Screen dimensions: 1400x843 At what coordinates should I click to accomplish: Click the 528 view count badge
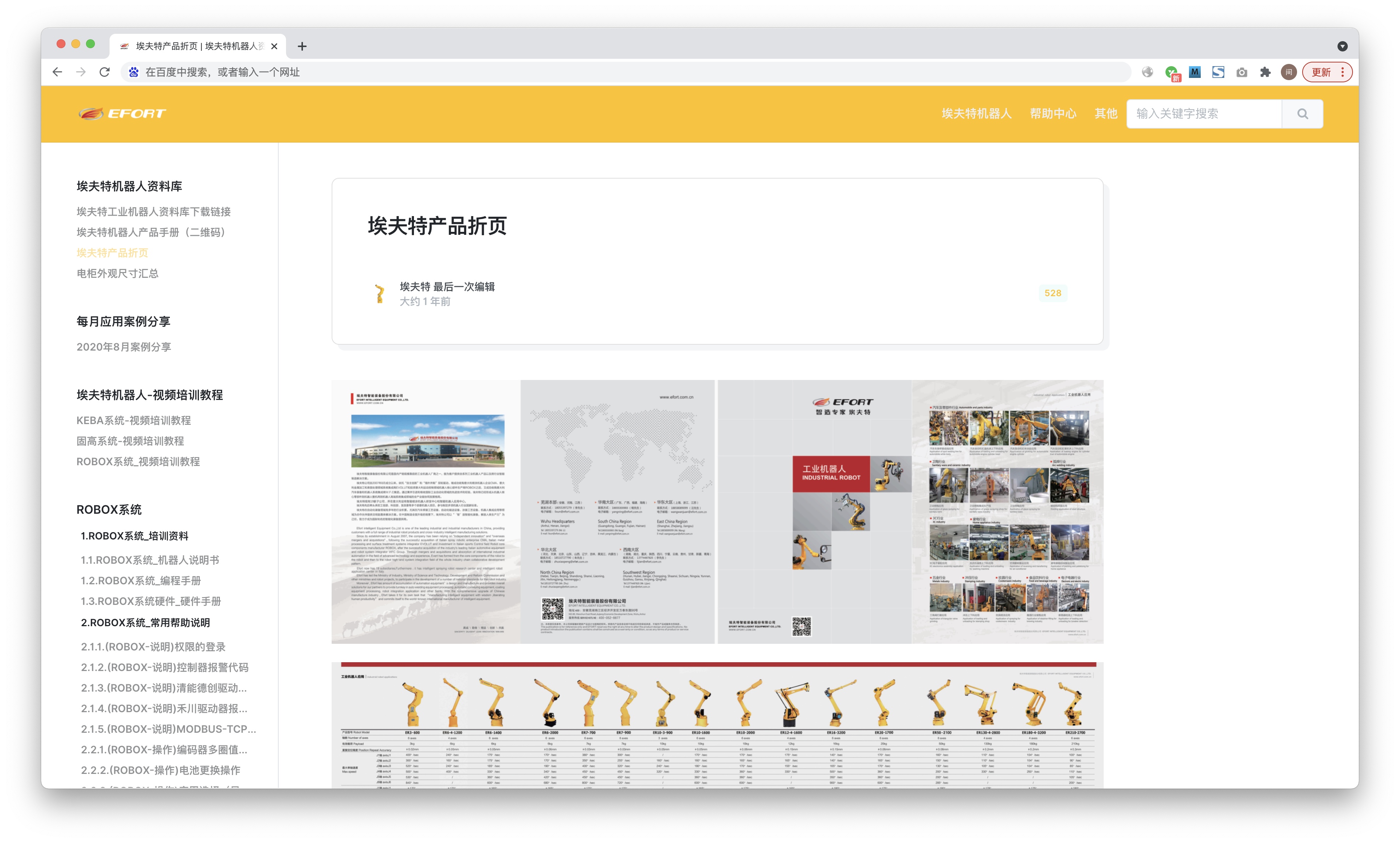pyautogui.click(x=1052, y=293)
